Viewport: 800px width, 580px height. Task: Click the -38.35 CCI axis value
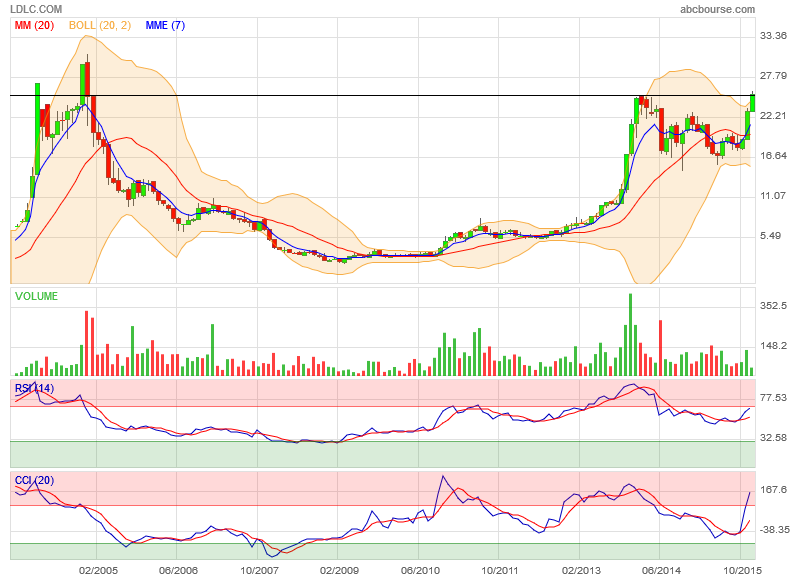774,530
